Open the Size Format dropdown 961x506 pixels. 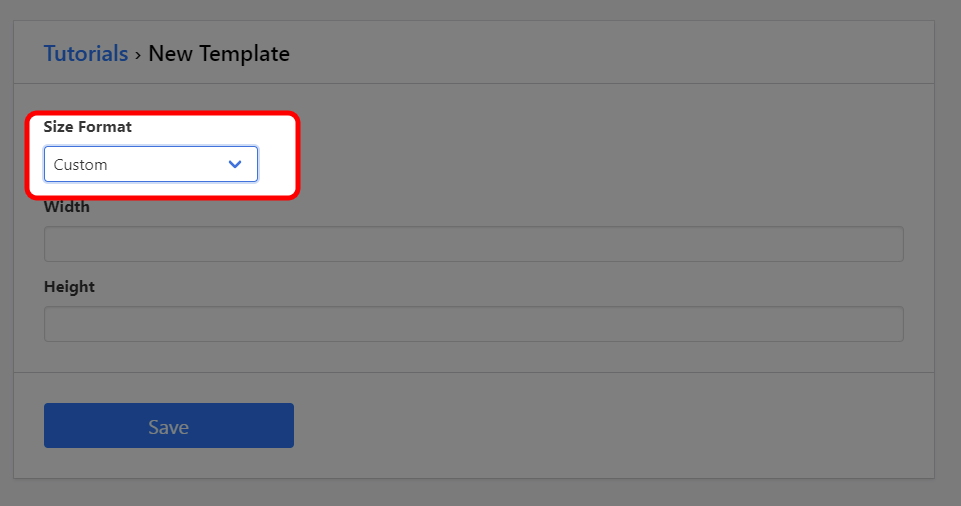[x=150, y=164]
